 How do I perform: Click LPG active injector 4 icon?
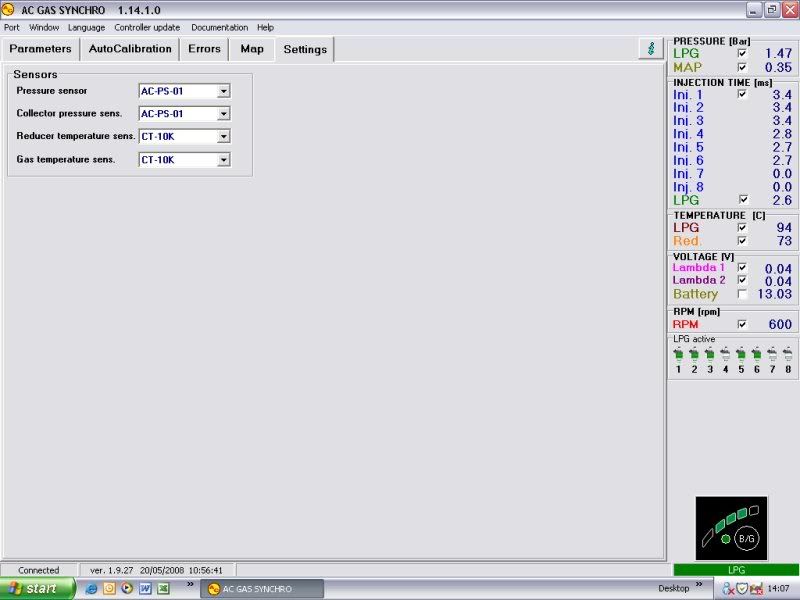click(726, 354)
